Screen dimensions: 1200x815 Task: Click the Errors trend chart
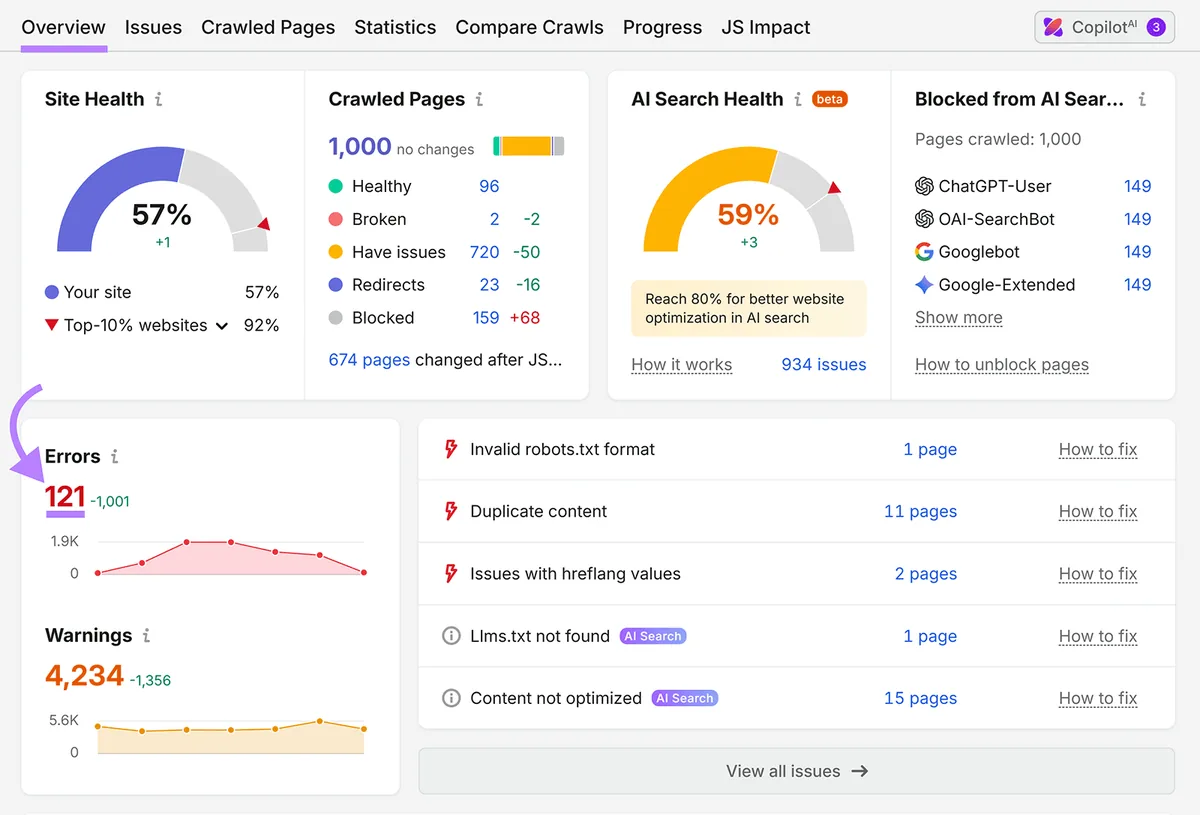click(x=230, y=557)
